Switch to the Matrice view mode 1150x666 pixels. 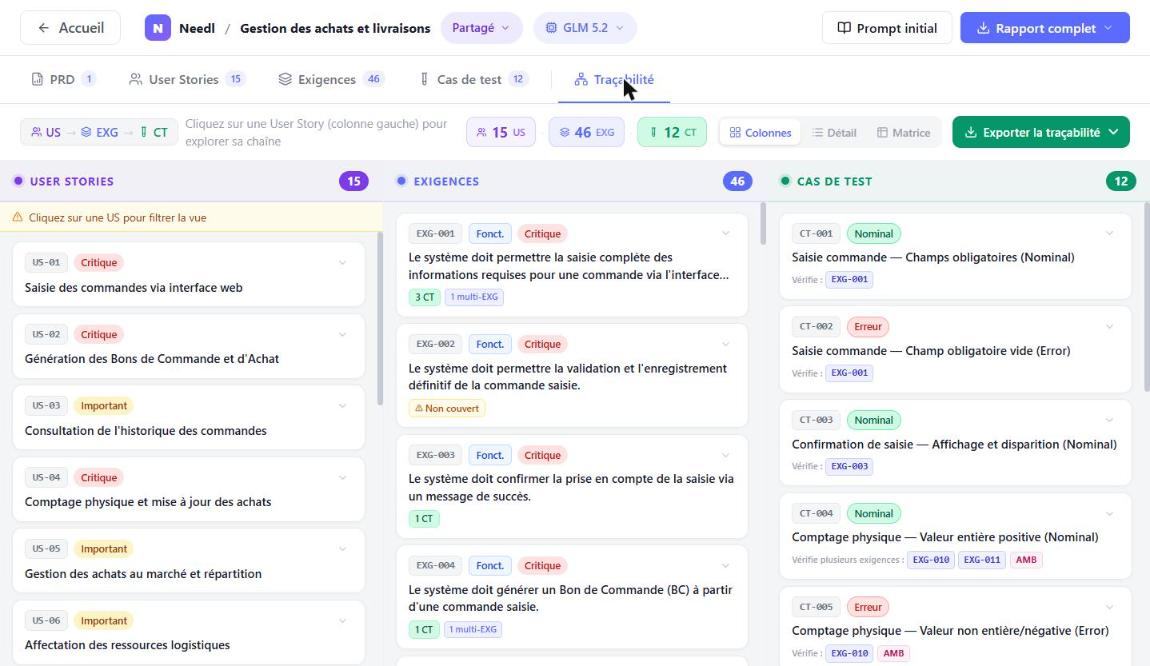[903, 133]
